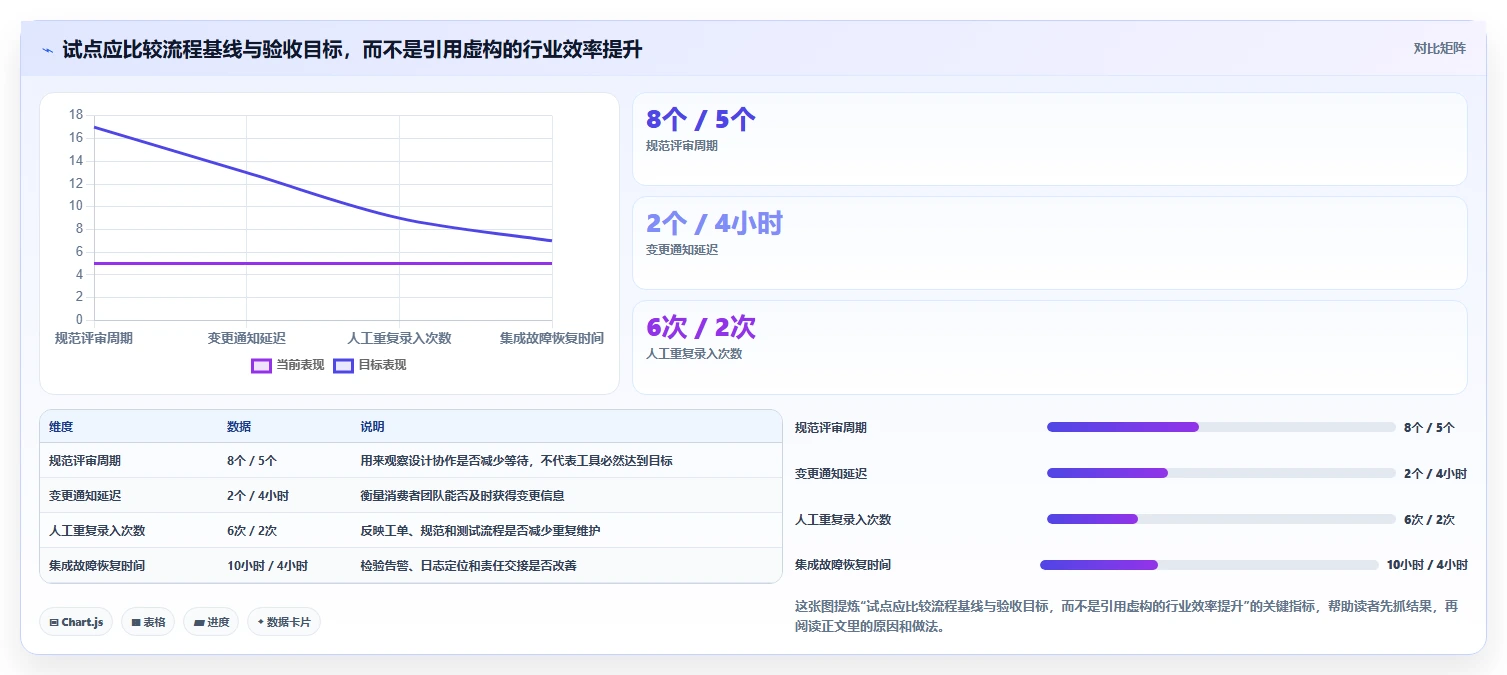Open the 6次 / 2次 stat card
The image size is (1507, 675).
pyautogui.click(x=1050, y=347)
